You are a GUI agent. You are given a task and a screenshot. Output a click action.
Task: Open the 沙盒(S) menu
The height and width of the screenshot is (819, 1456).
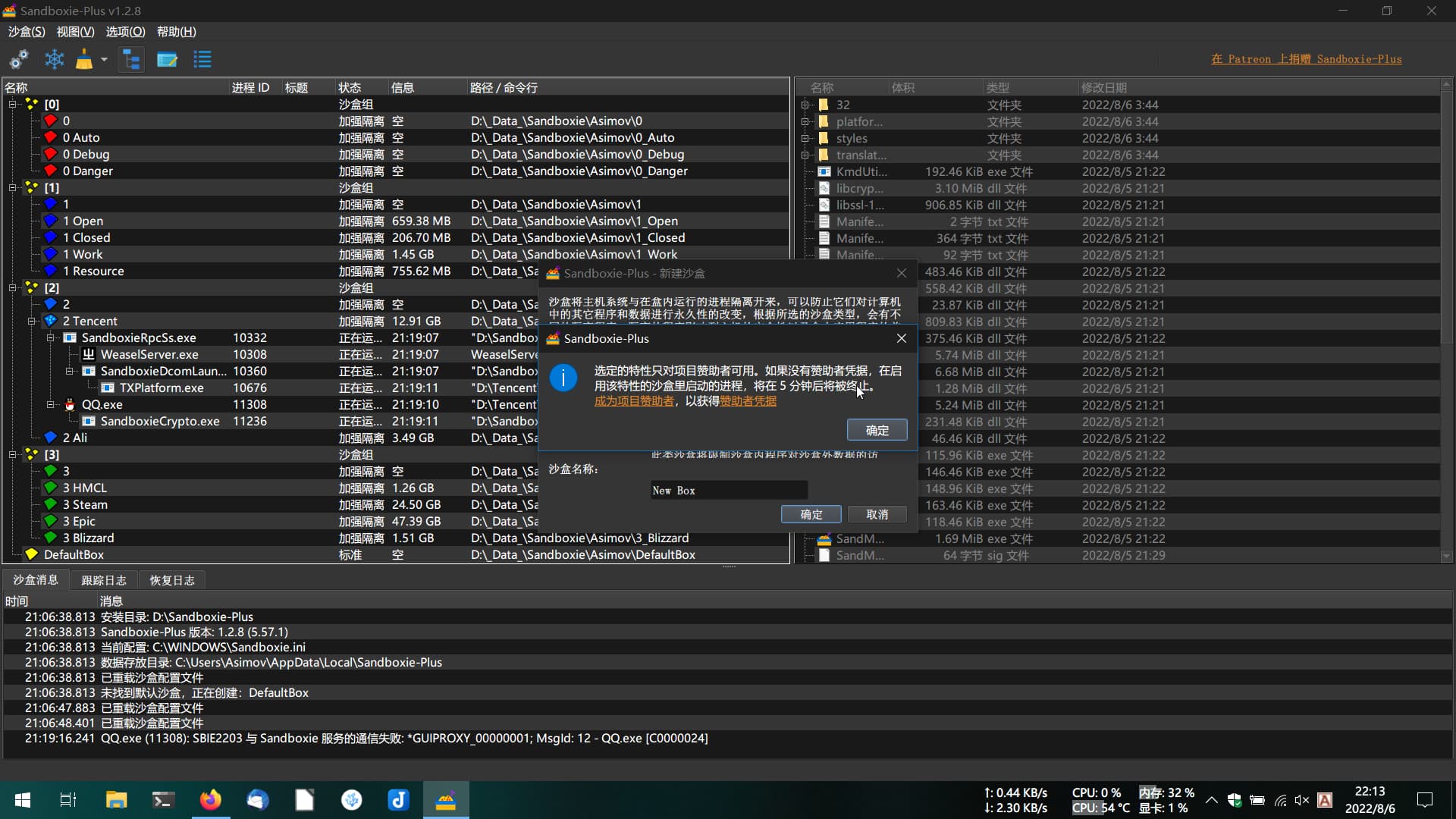[27, 31]
